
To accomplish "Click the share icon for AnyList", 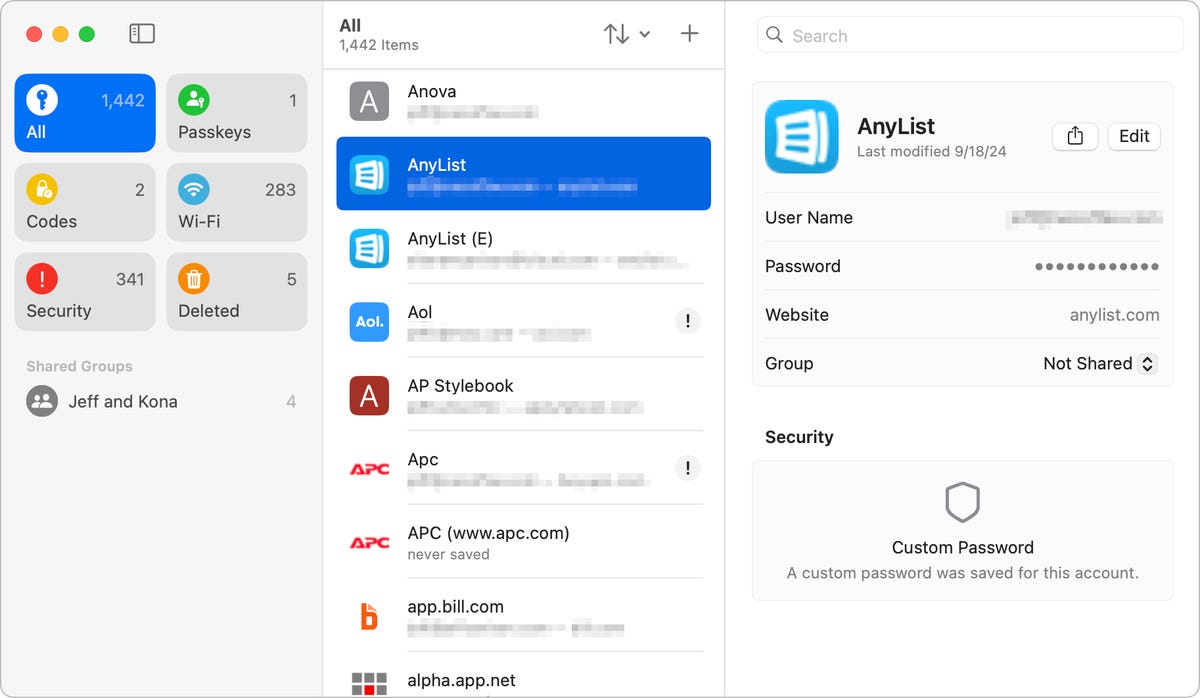I will (x=1075, y=137).
